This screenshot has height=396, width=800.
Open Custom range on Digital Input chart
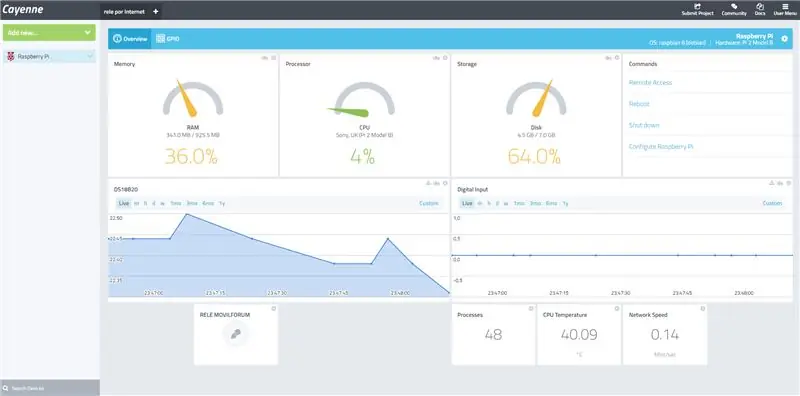point(772,203)
